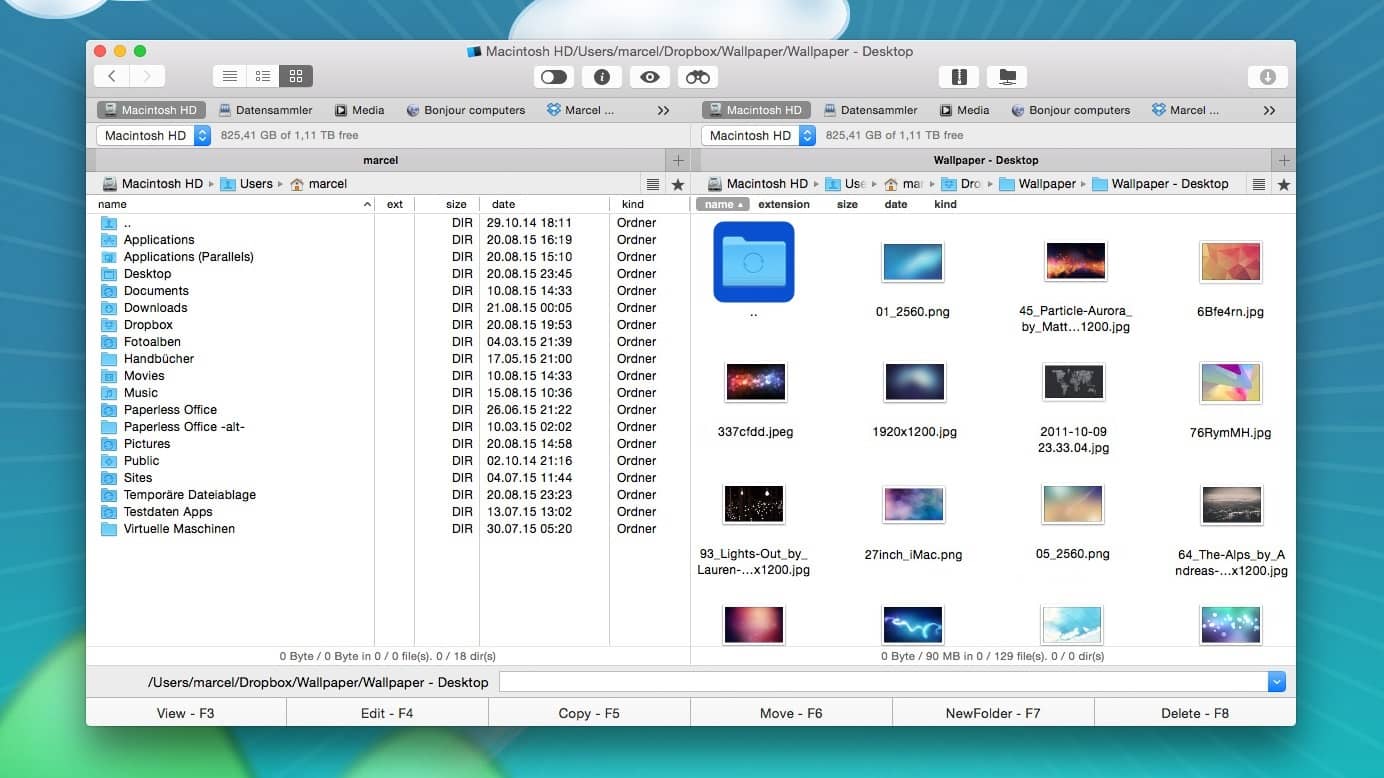Open the file info button
The width and height of the screenshot is (1384, 778).
[602, 77]
